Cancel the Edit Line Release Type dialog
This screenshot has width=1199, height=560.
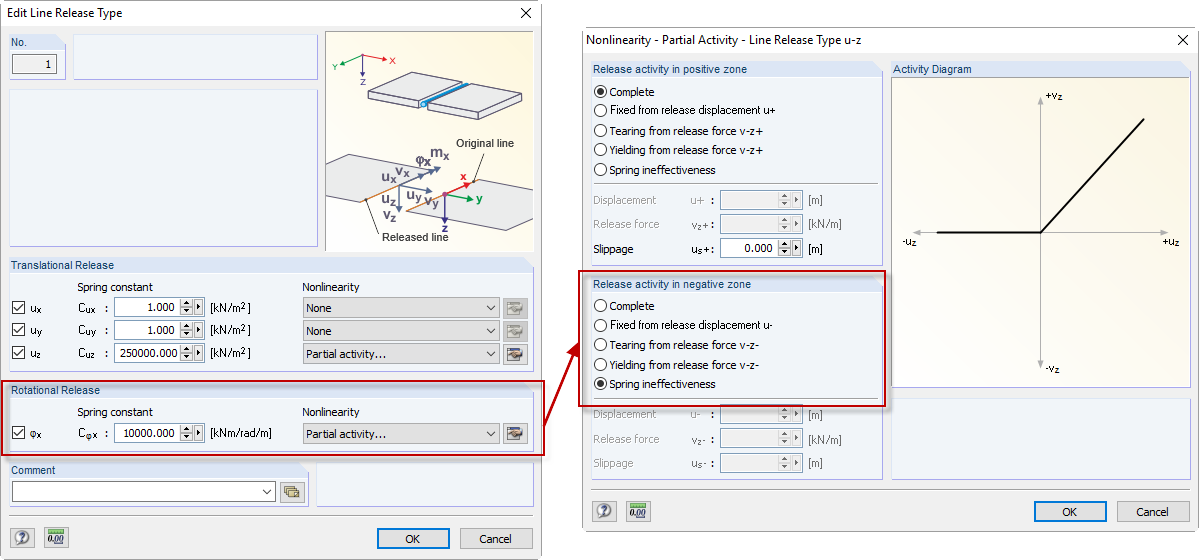point(496,539)
